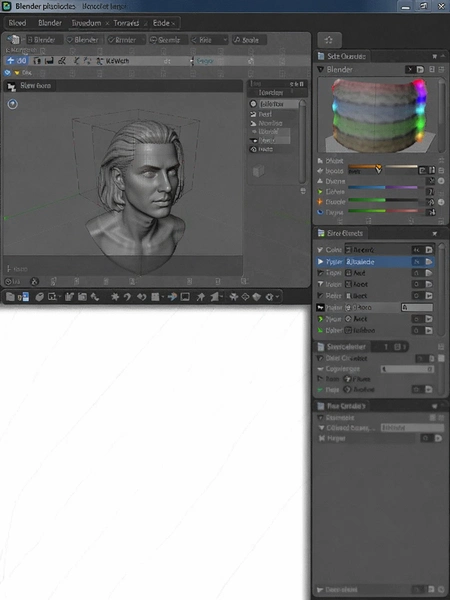Click the Seemle speech bubble button
Viewport: 450px width, 600px height.
[168, 40]
